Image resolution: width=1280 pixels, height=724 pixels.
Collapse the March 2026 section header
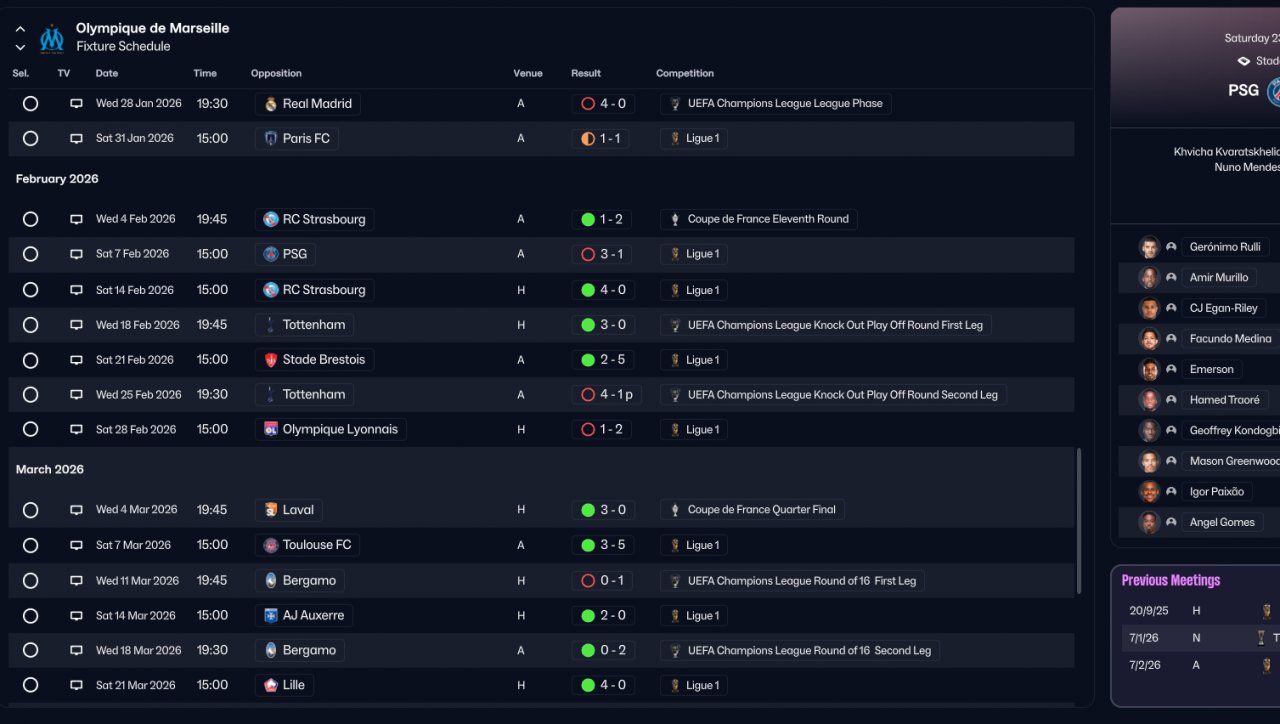coord(50,470)
